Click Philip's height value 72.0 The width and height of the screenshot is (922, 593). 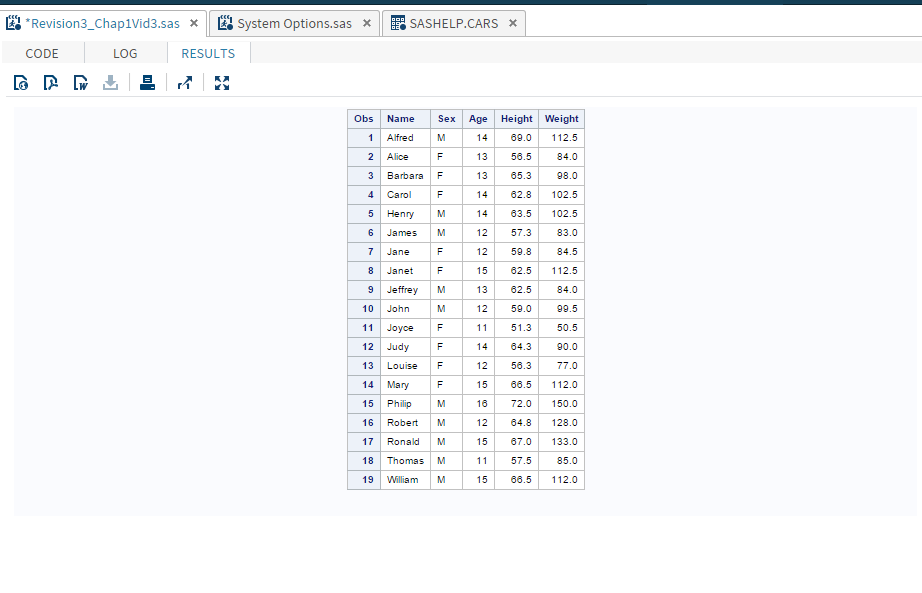(x=516, y=404)
